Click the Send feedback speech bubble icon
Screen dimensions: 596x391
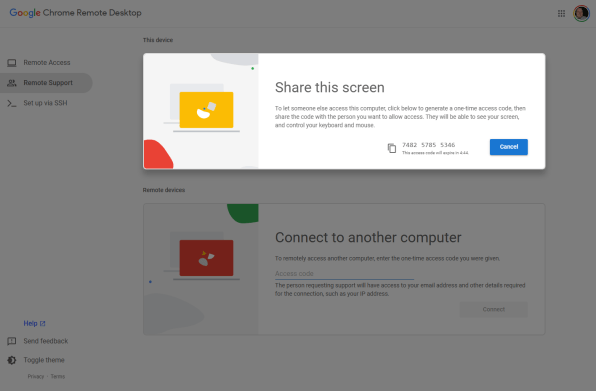point(12,341)
